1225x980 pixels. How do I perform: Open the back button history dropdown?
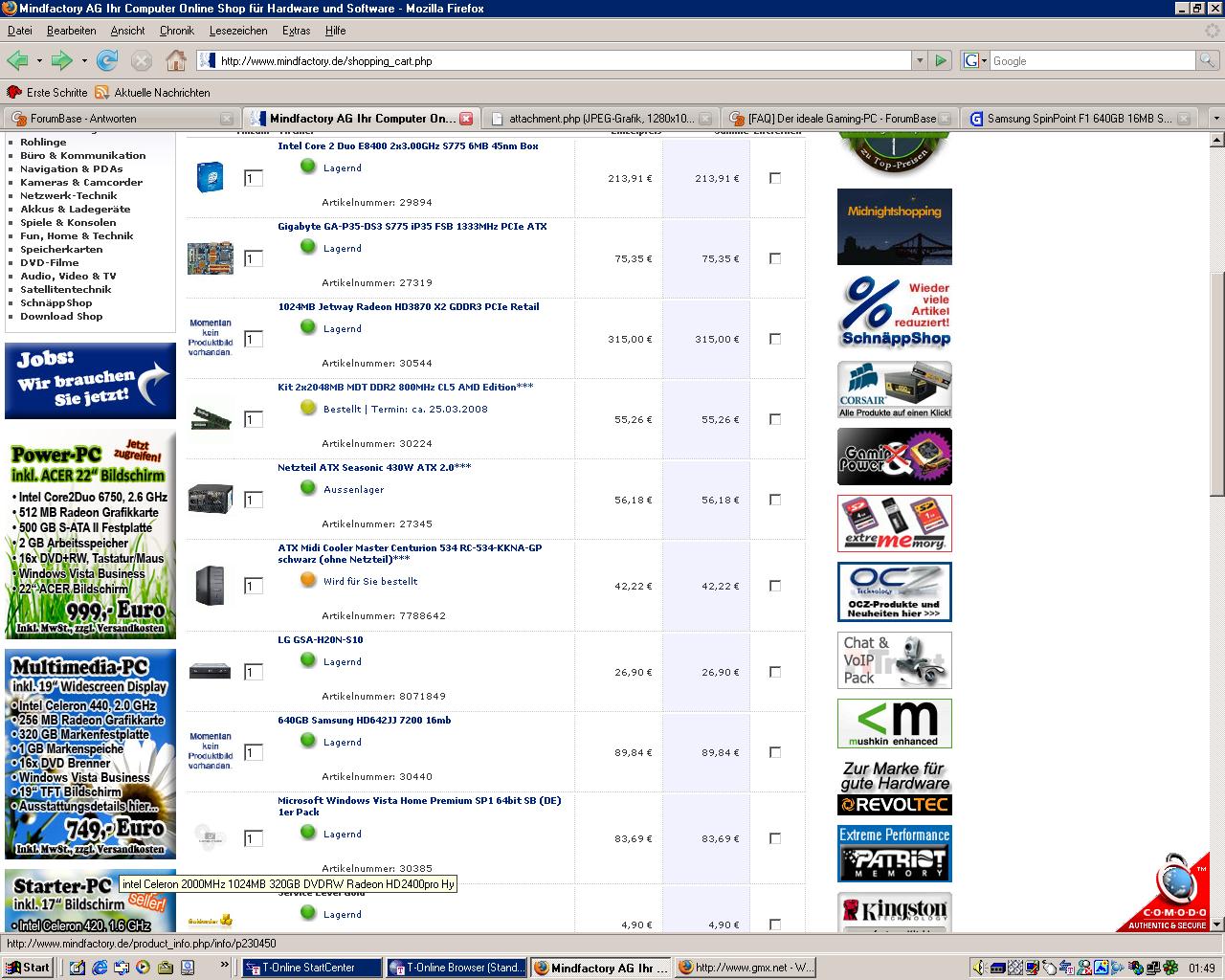39,60
